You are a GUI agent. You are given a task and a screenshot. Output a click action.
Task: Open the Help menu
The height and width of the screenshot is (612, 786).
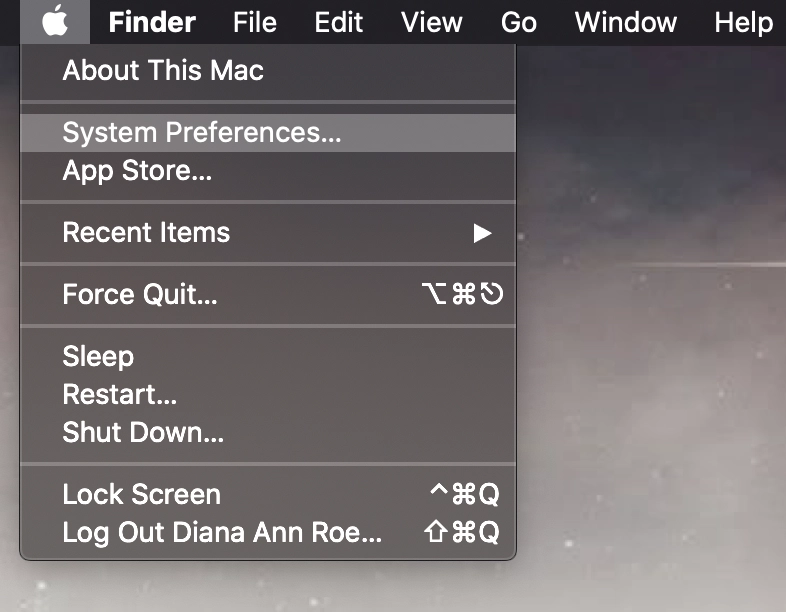tap(744, 23)
